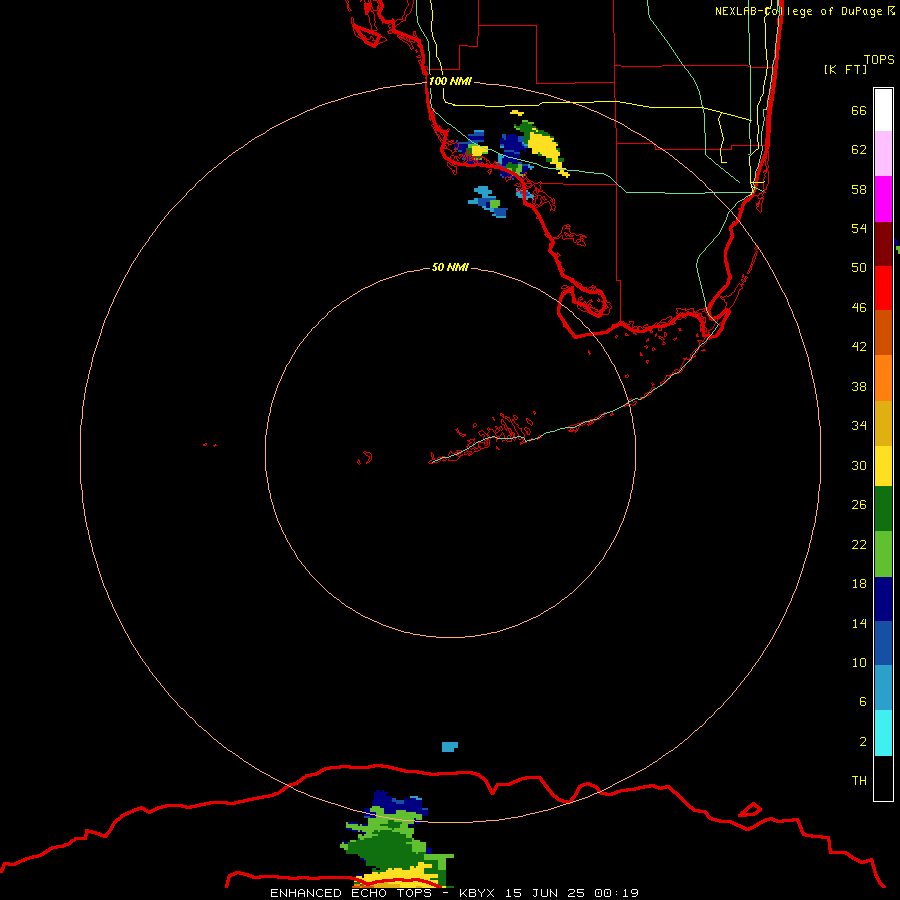Click the legend value 34
The width and height of the screenshot is (900, 900).
(x=859, y=425)
